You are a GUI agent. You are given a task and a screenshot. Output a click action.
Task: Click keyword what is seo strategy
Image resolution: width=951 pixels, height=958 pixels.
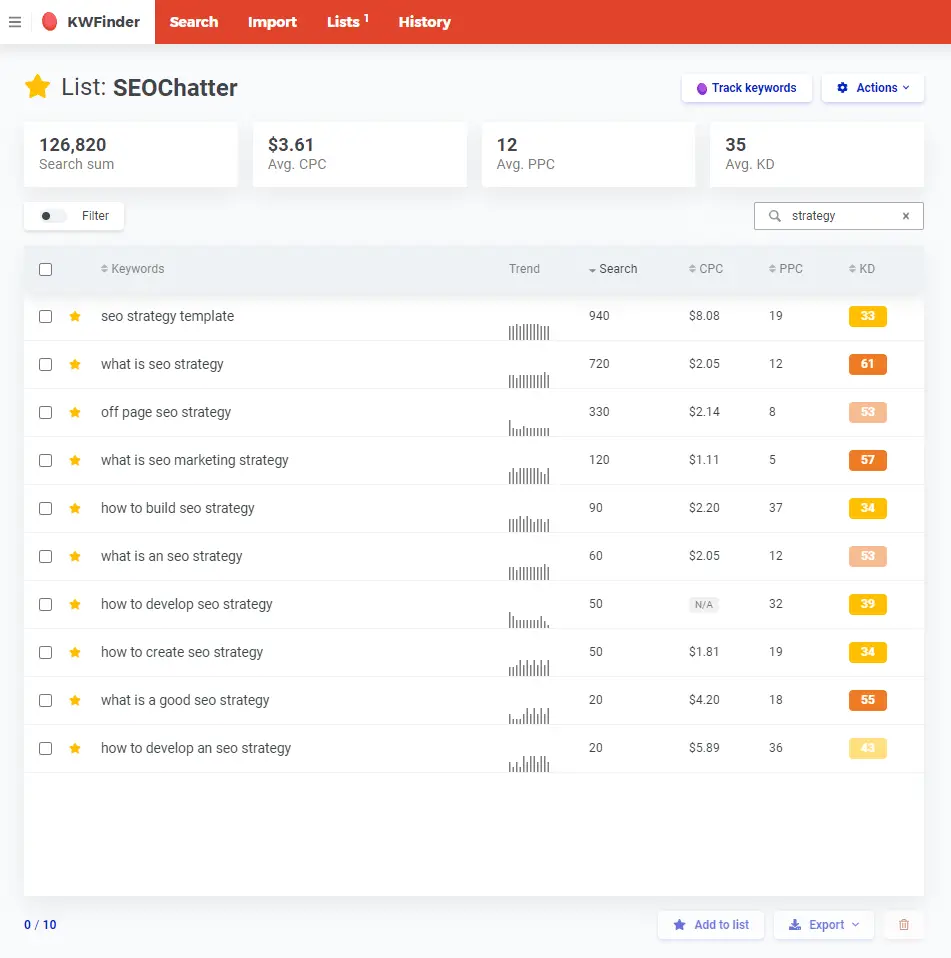click(162, 364)
